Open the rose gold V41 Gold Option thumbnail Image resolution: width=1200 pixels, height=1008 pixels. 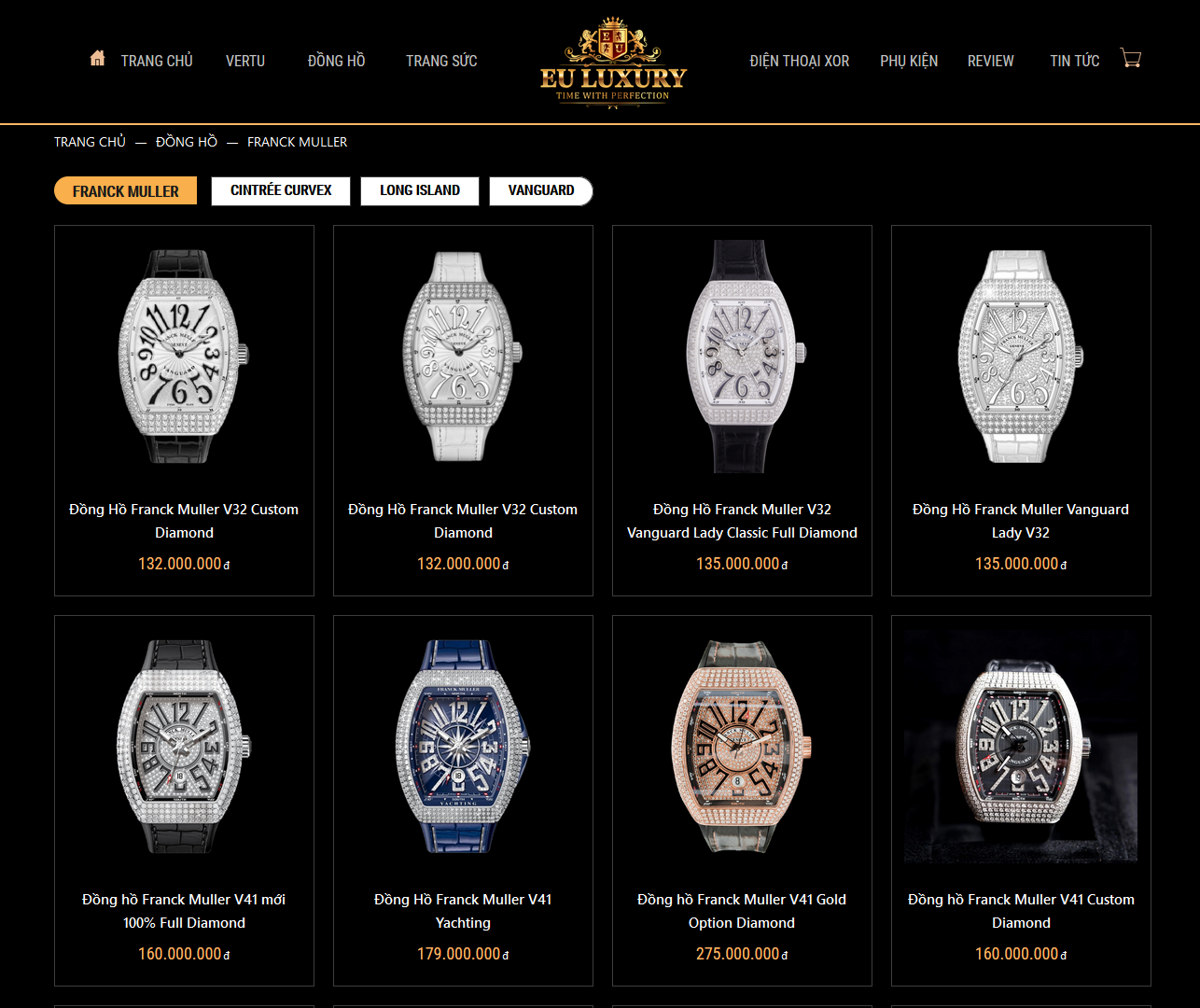pyautogui.click(x=742, y=747)
